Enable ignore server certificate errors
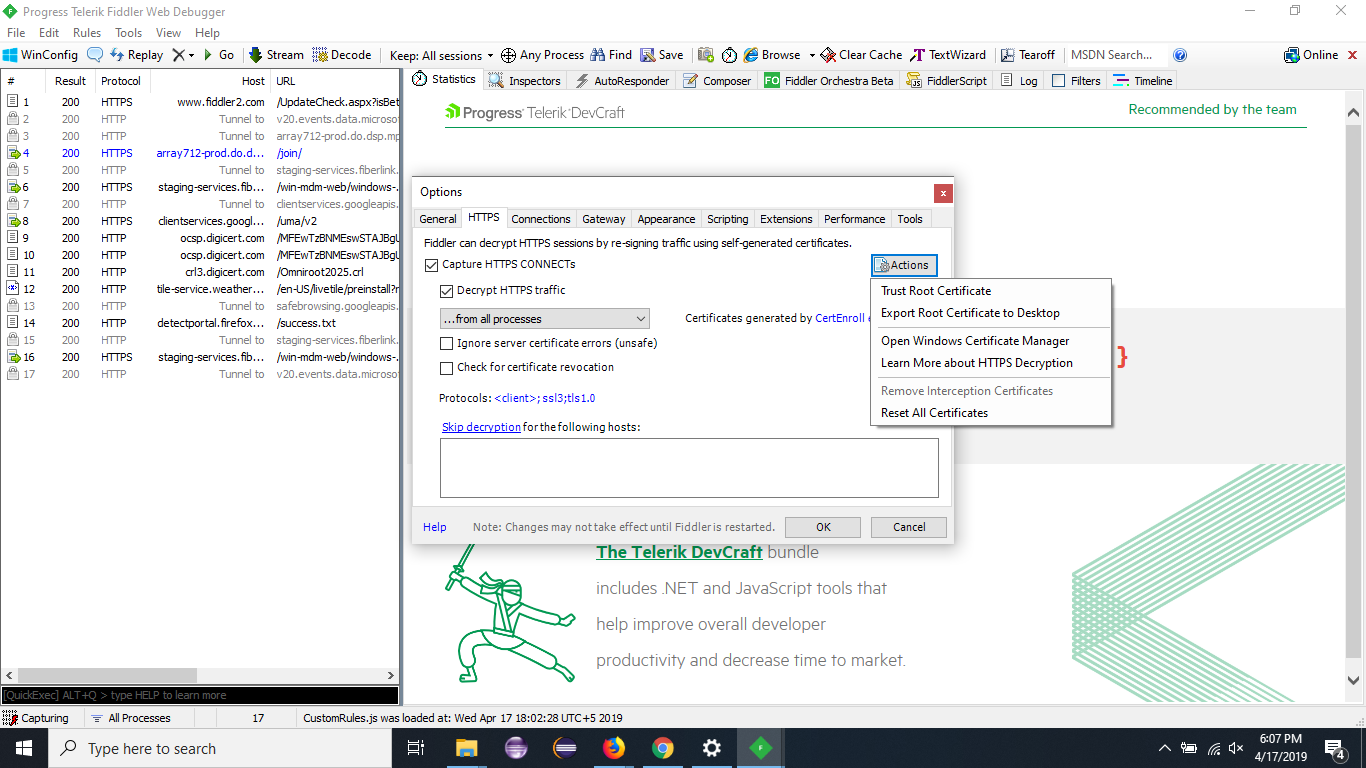Viewport: 1366px width, 768px height. coord(446,343)
